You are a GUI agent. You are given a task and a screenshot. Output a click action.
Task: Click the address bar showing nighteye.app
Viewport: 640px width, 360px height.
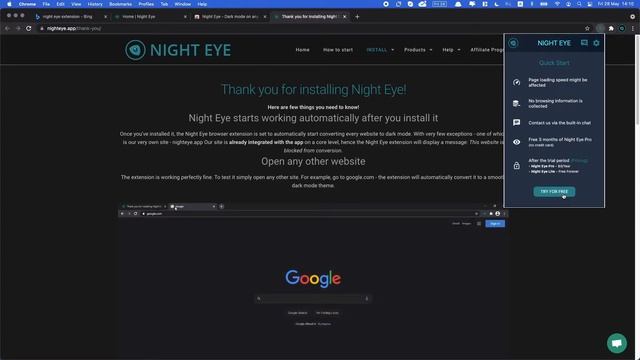310,29
